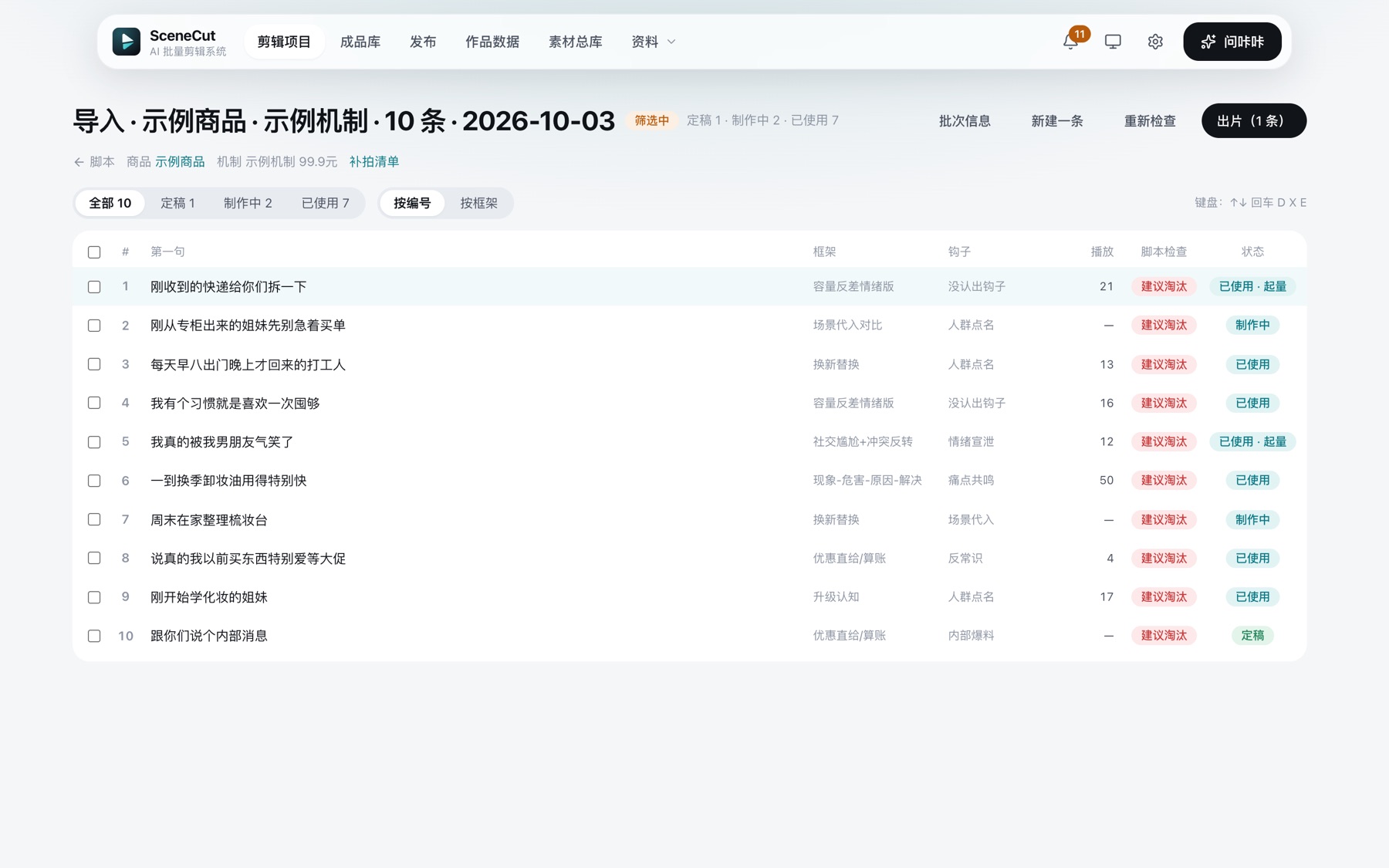
Task: Click the monitor display icon
Action: 1113,42
